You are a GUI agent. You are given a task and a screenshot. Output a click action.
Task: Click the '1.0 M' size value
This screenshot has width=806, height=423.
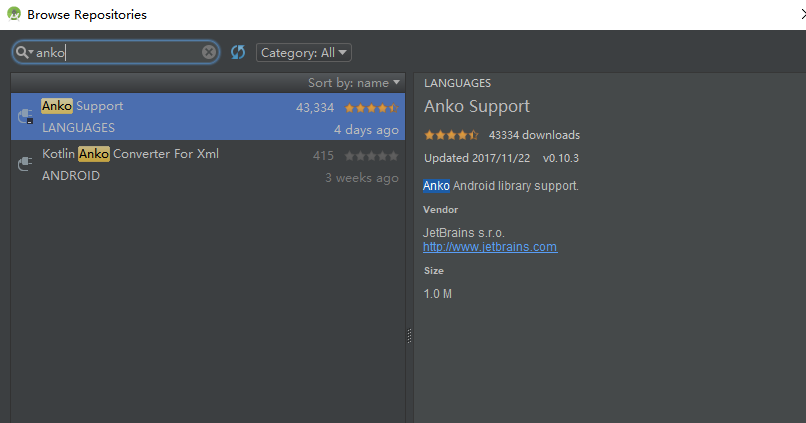(437, 294)
